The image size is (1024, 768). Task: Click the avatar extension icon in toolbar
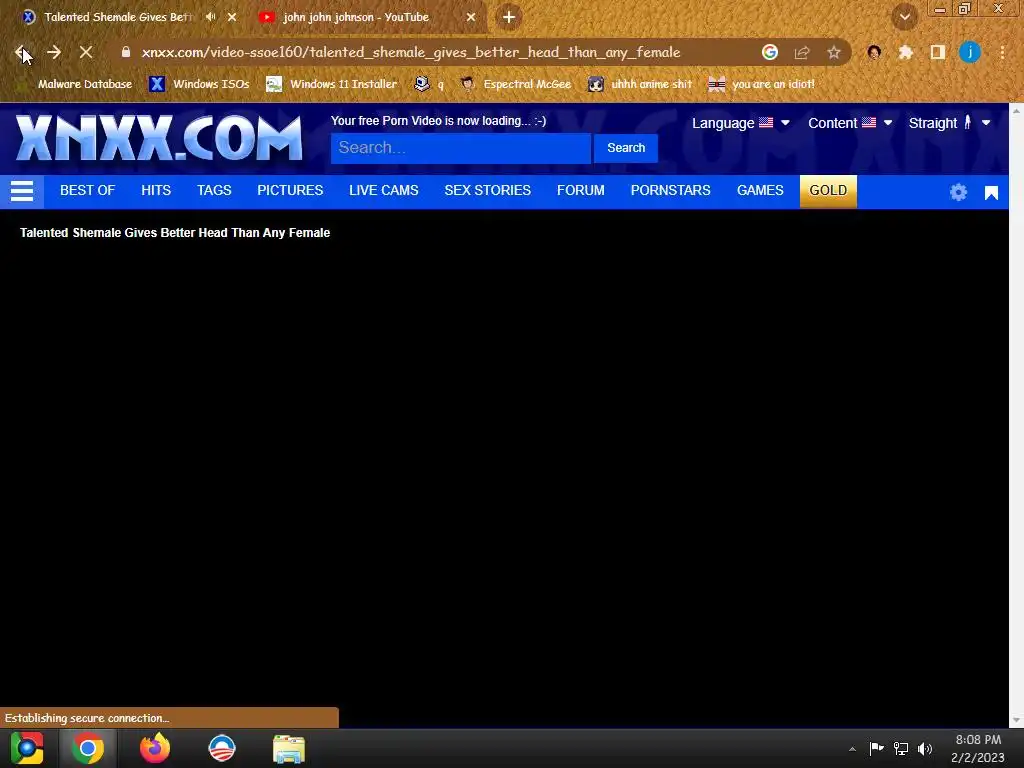pos(874,53)
